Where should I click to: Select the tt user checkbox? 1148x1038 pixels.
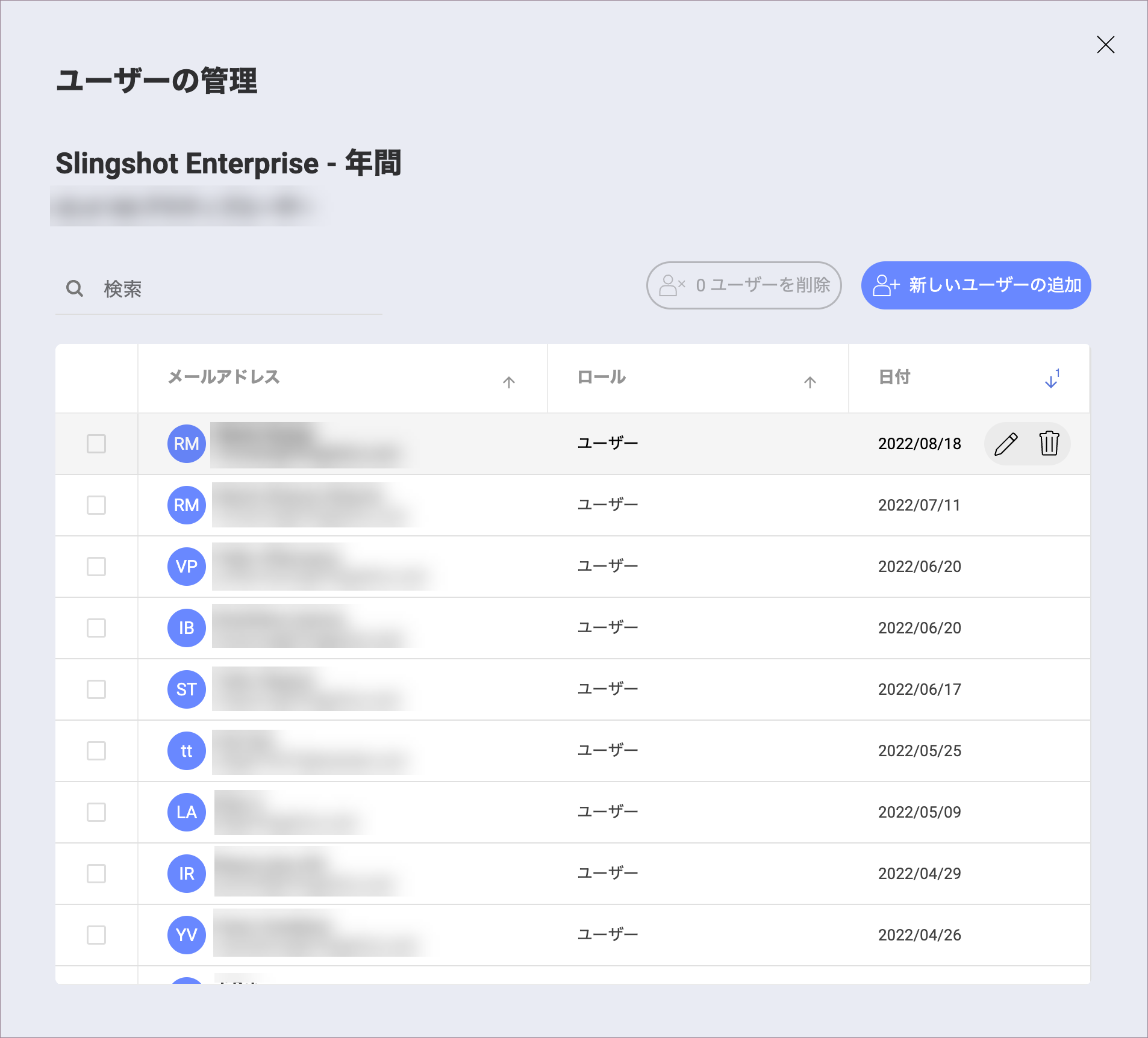[x=96, y=751]
